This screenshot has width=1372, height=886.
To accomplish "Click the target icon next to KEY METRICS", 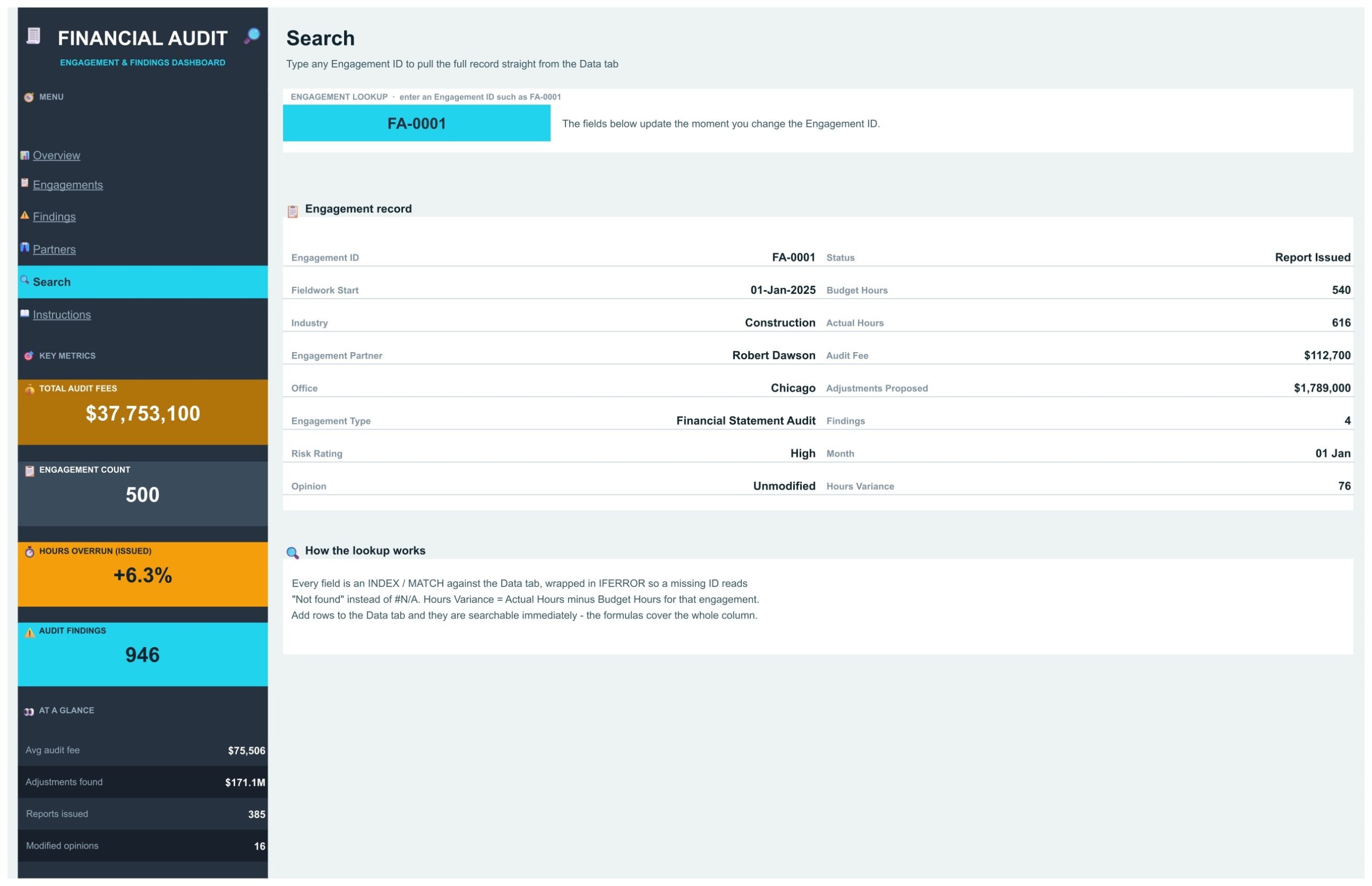I will tap(29, 356).
